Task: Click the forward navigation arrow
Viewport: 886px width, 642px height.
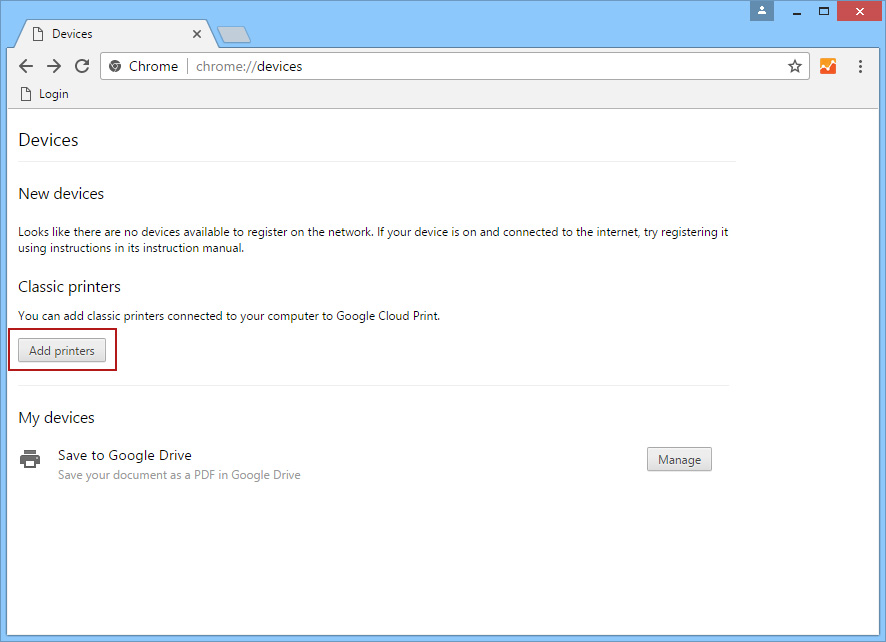Action: (54, 66)
